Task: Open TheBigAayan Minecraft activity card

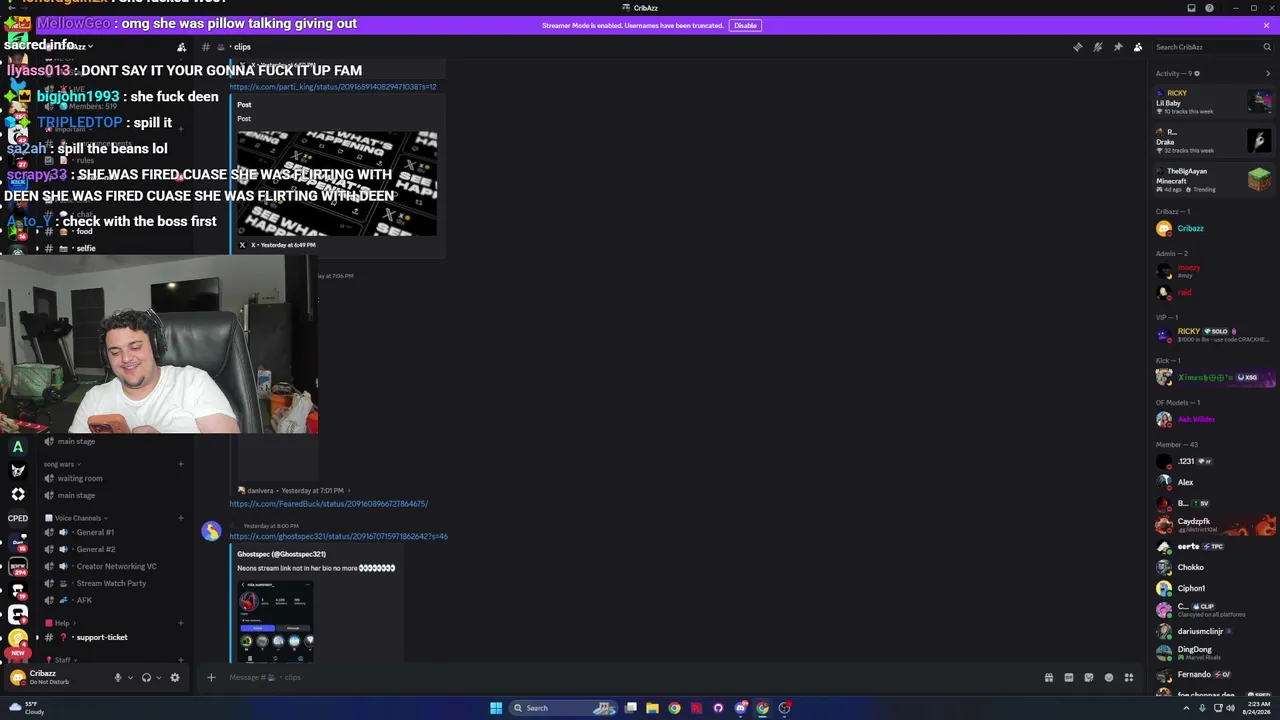Action: tap(1214, 179)
